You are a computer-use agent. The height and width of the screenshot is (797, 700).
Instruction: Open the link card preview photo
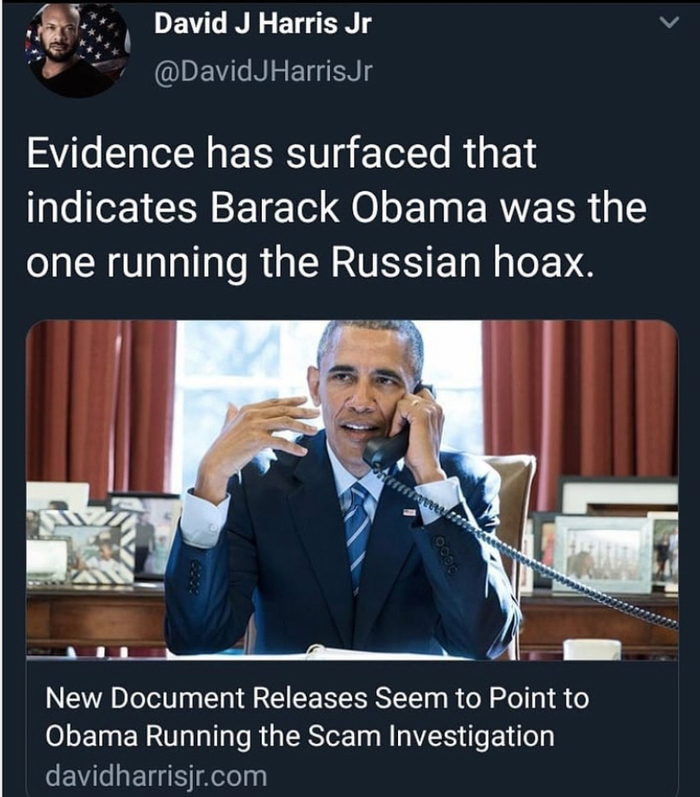pos(352,490)
